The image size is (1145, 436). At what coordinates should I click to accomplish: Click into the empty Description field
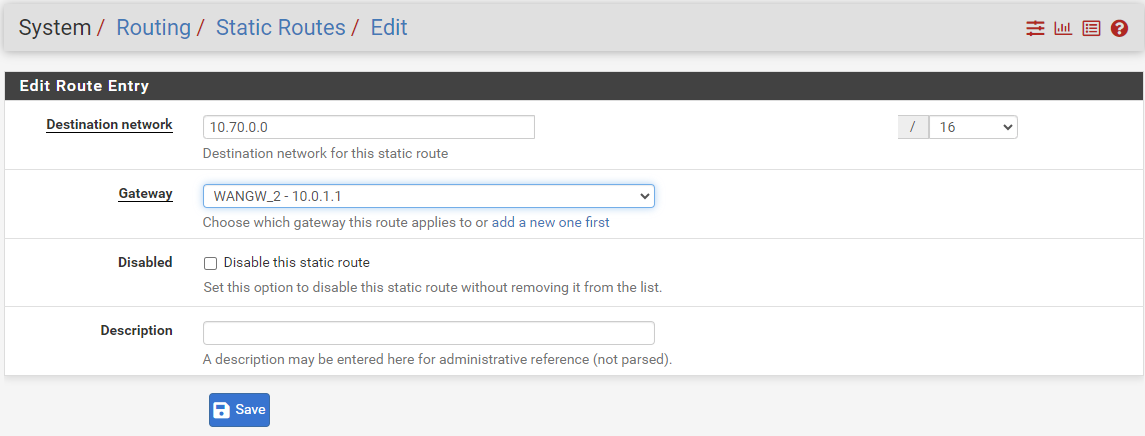tap(429, 333)
